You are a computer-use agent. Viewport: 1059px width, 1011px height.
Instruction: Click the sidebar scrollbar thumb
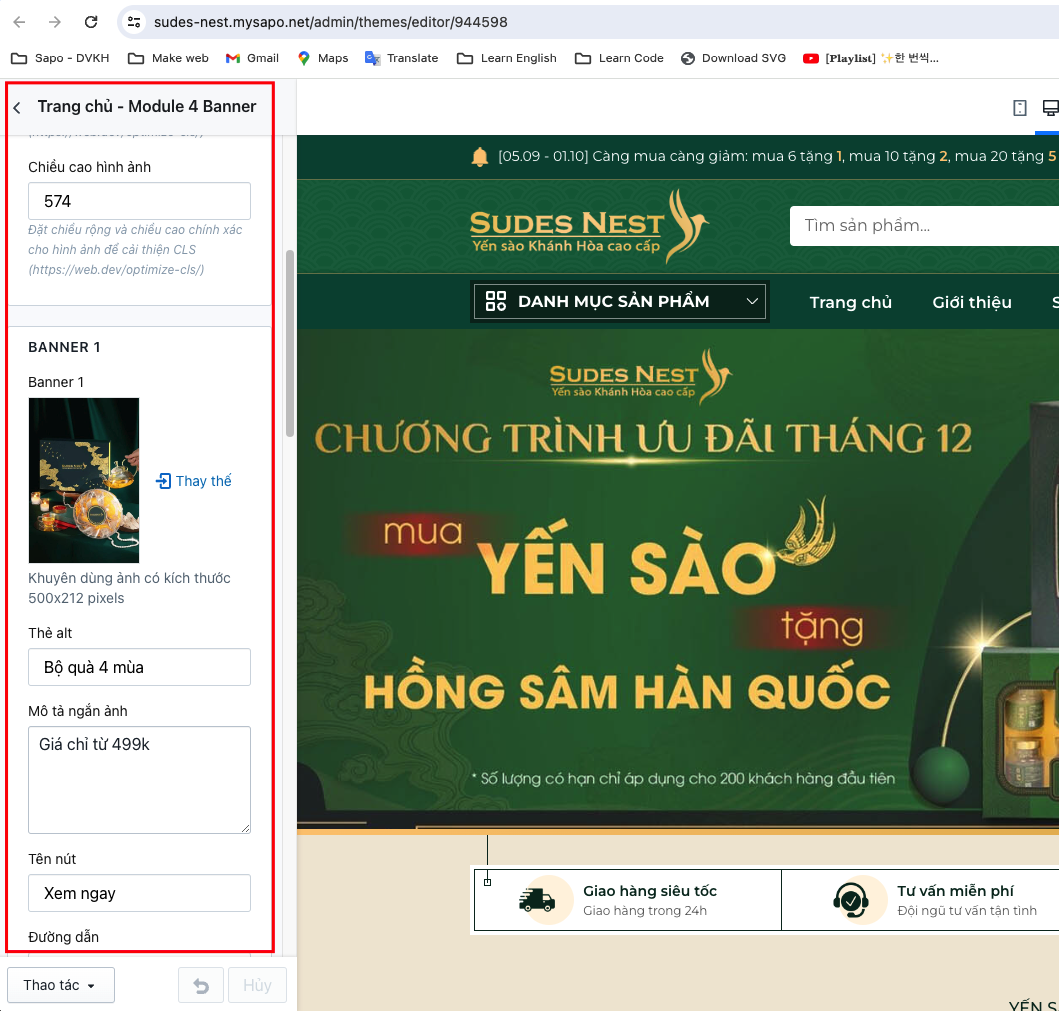tap(290, 344)
